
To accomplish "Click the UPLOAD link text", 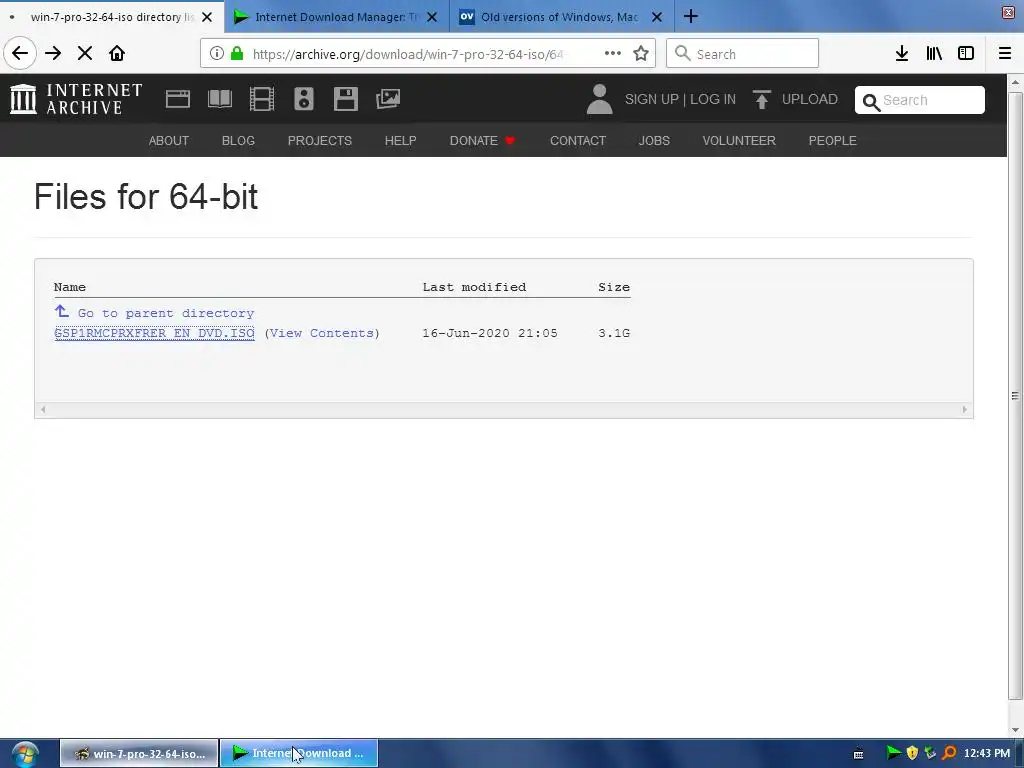I will [810, 99].
